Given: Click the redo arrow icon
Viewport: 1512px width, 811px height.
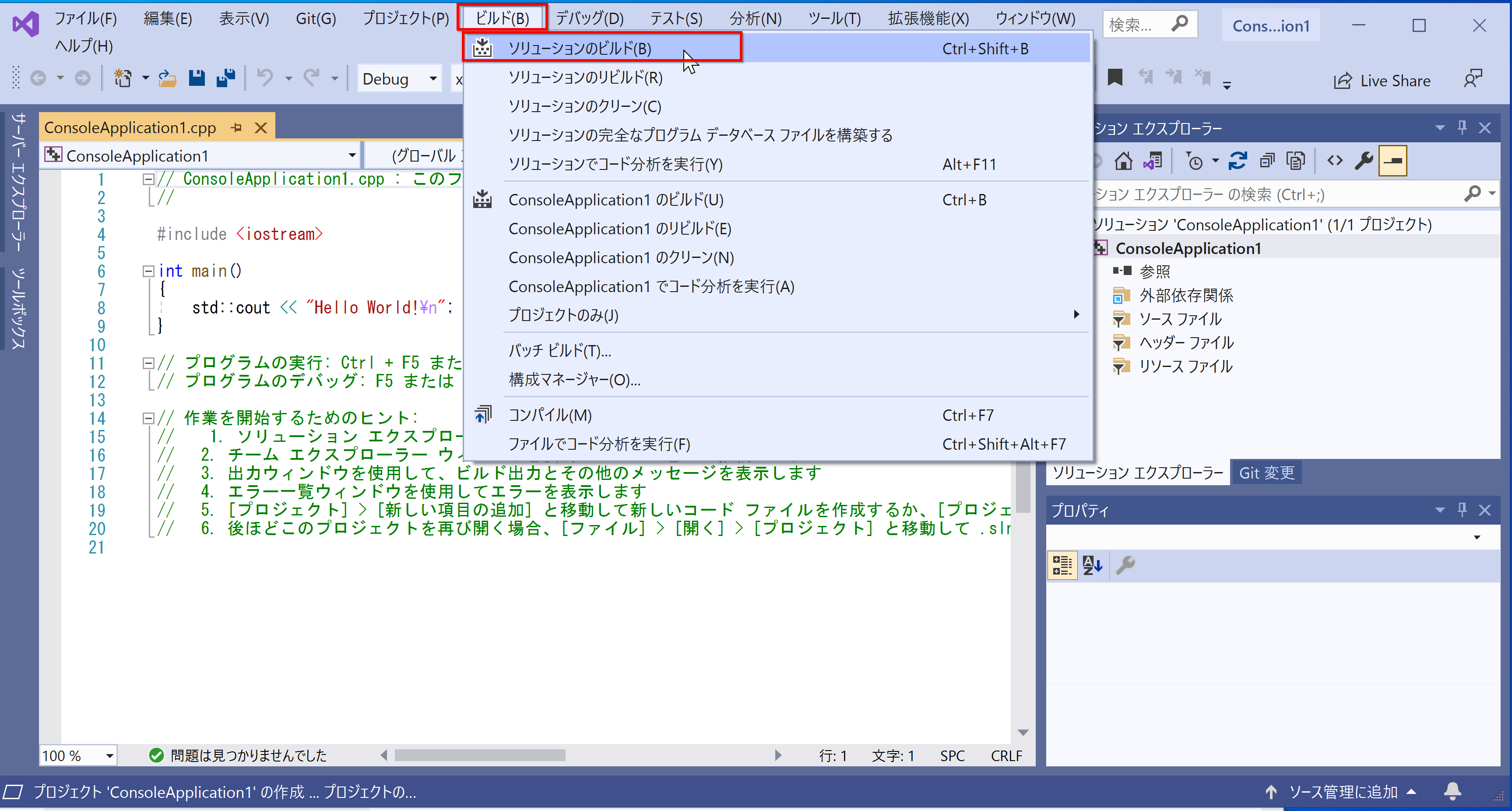Looking at the screenshot, I should 312,78.
